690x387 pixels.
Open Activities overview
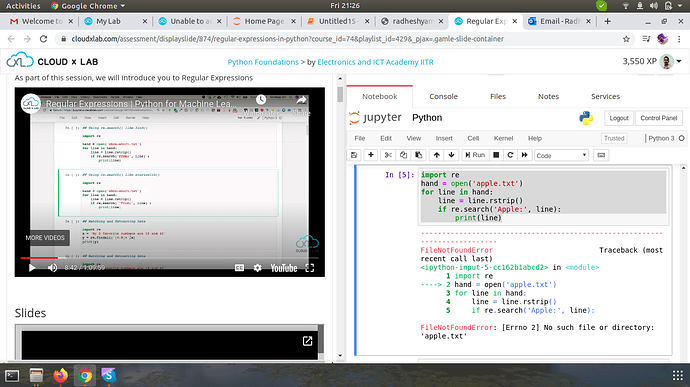click(x=23, y=6)
